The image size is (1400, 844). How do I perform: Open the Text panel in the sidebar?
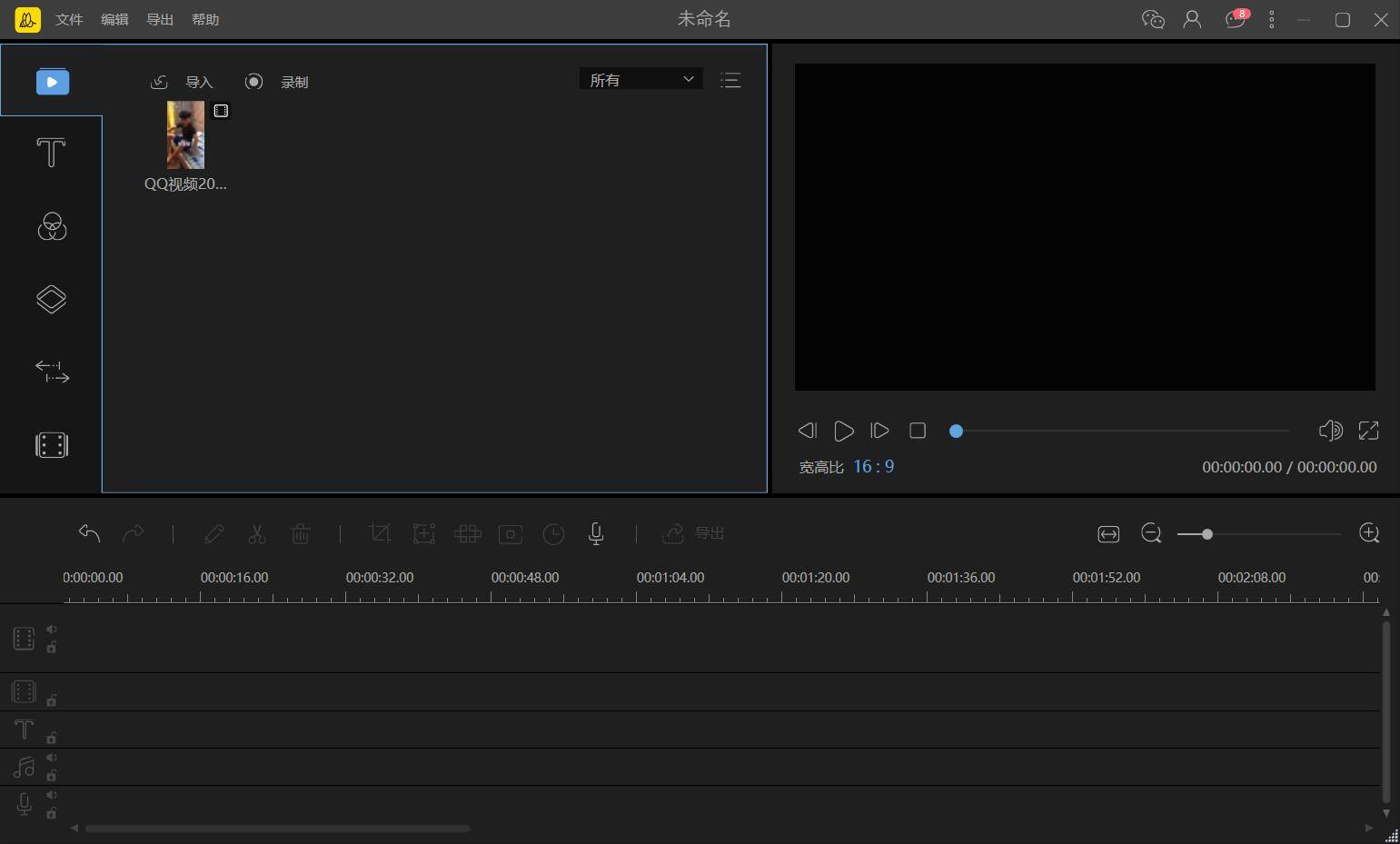click(51, 153)
